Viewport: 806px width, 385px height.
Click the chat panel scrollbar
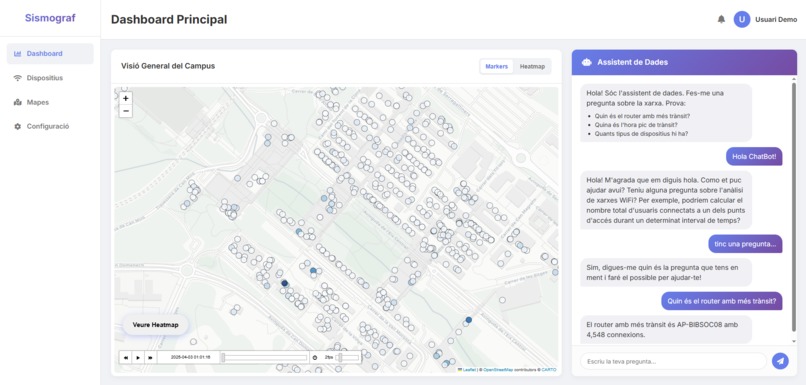794,206
